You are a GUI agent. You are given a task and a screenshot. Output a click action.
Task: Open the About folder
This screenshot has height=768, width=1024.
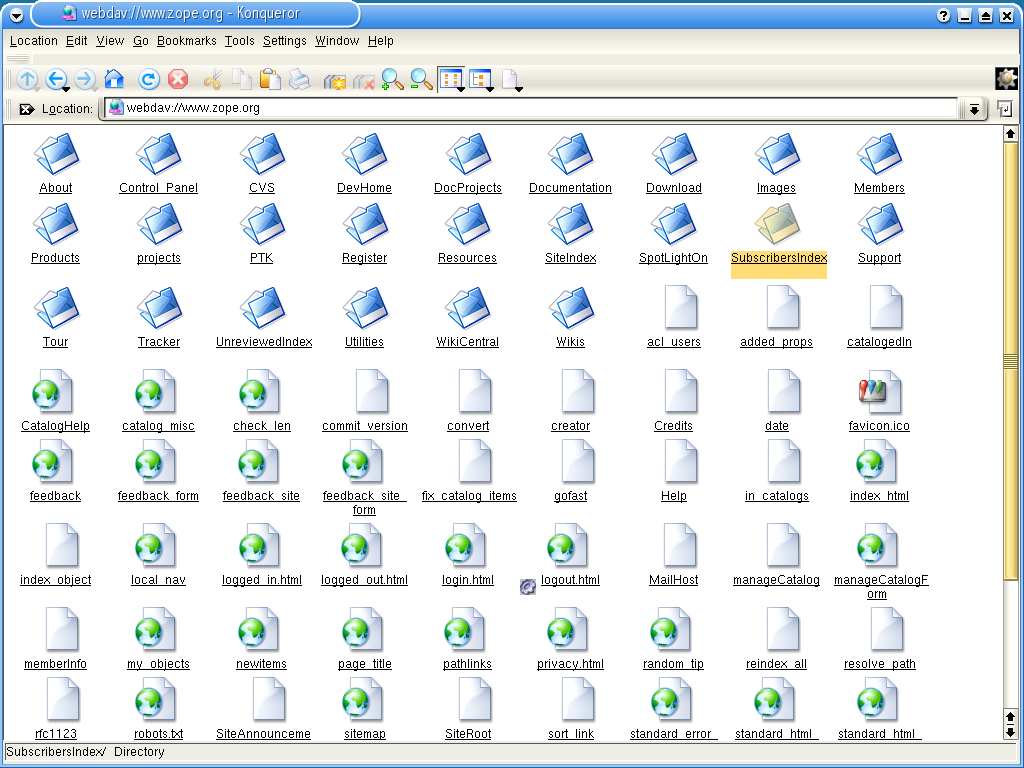tap(56, 155)
